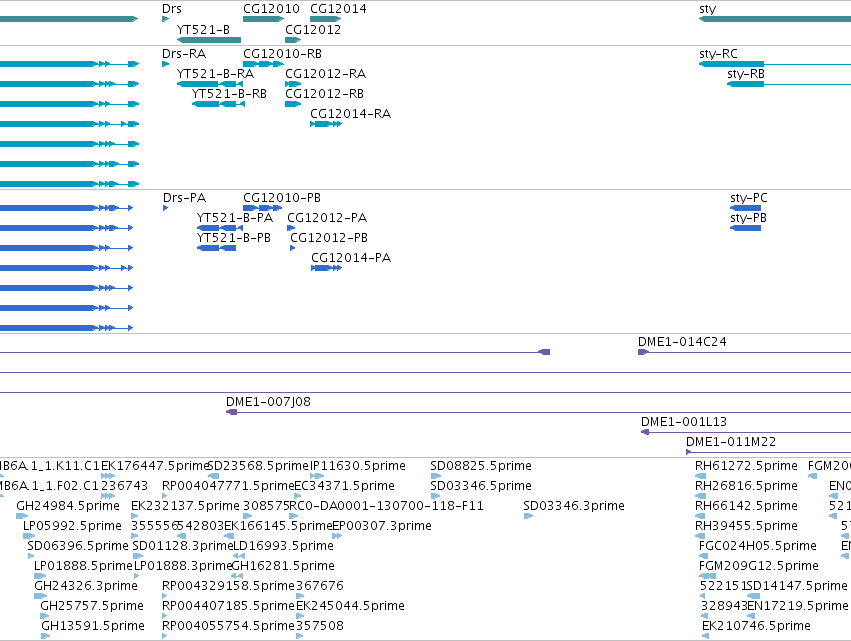Screen dimensions: 851x641
Task: Select the YT521-B-RA transcript
Action: tap(210, 84)
